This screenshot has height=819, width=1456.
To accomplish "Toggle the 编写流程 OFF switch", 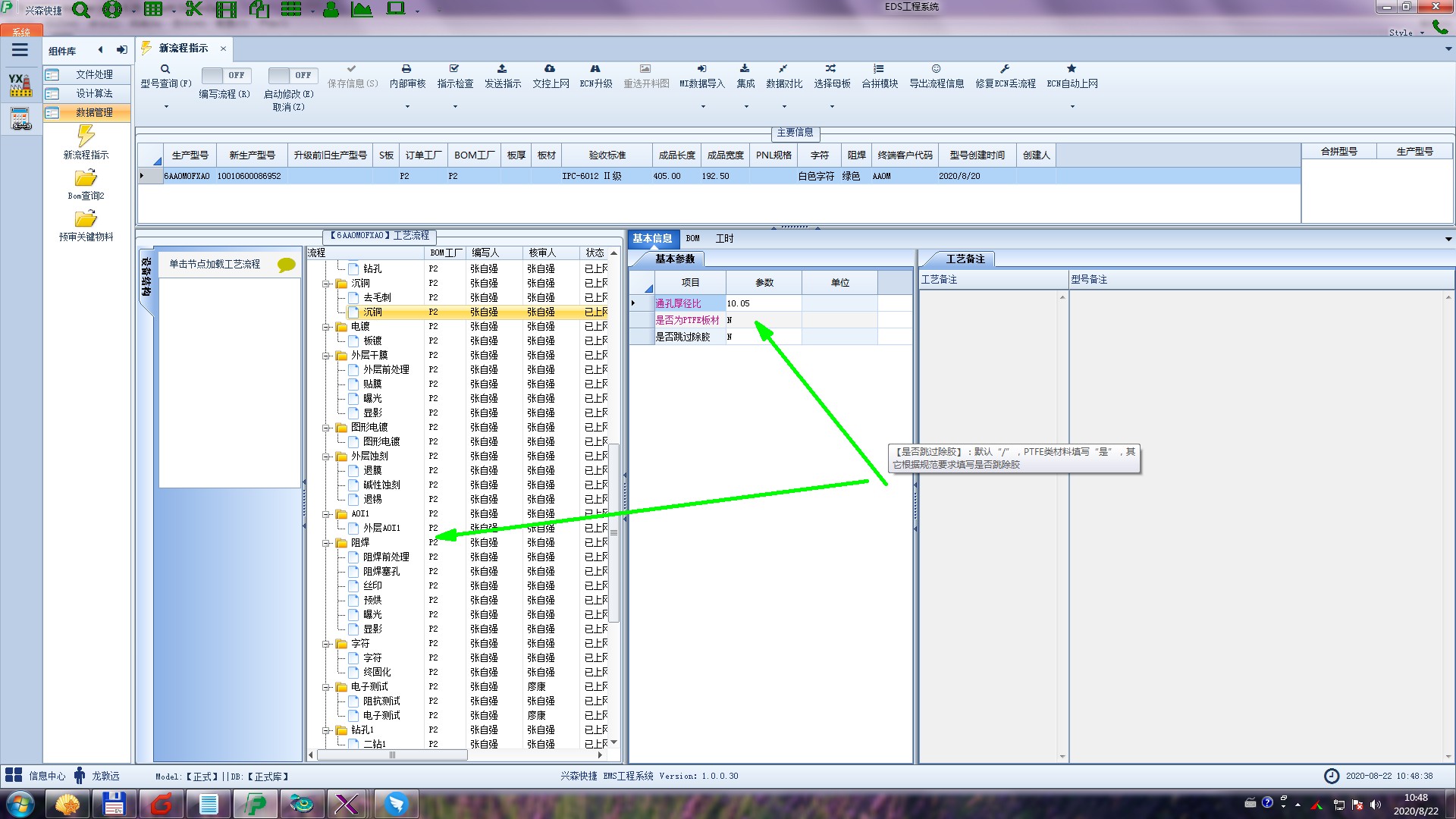I will (x=225, y=75).
